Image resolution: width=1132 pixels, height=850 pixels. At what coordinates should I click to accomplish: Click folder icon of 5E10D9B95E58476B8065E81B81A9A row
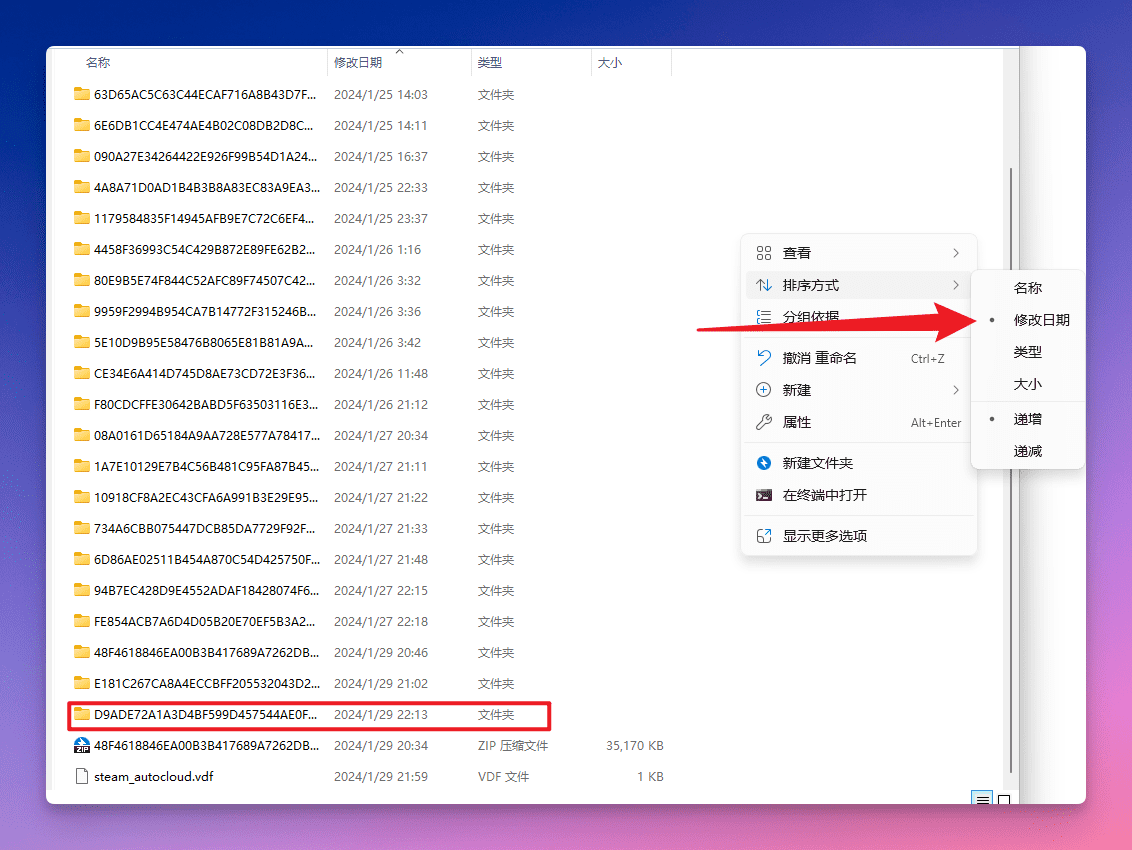click(x=82, y=342)
